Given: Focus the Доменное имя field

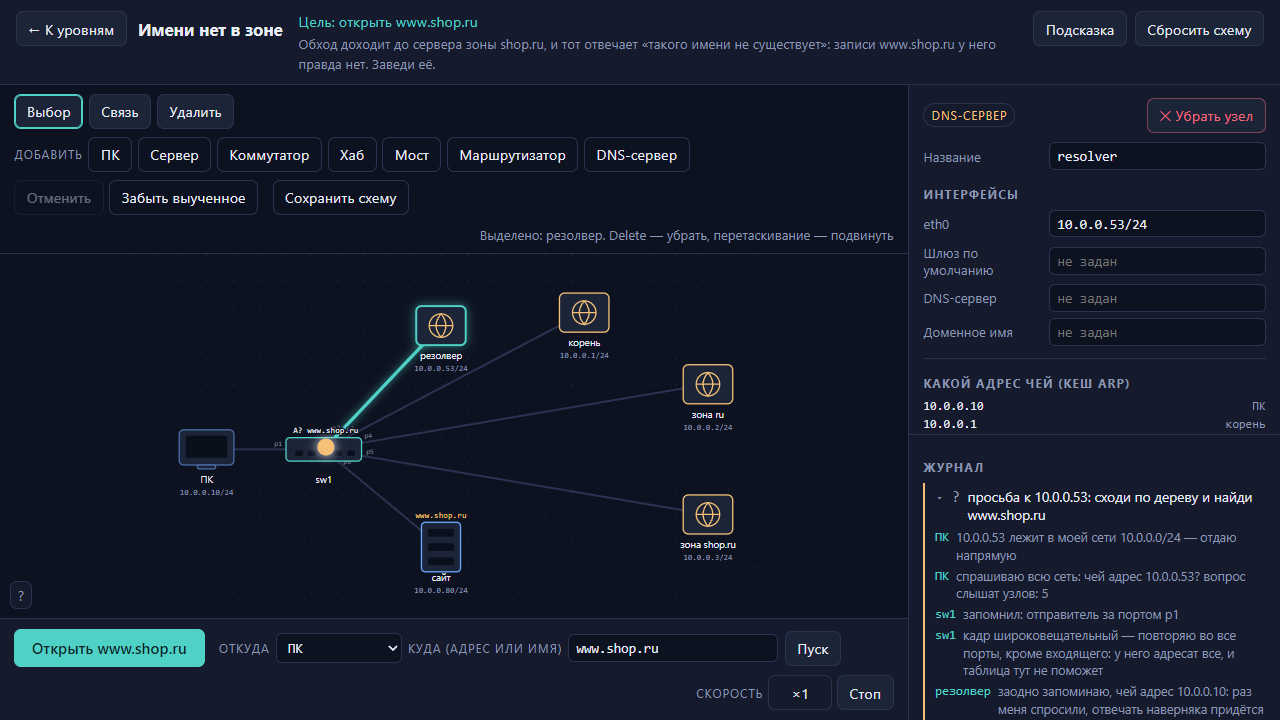Looking at the screenshot, I should 1157,333.
